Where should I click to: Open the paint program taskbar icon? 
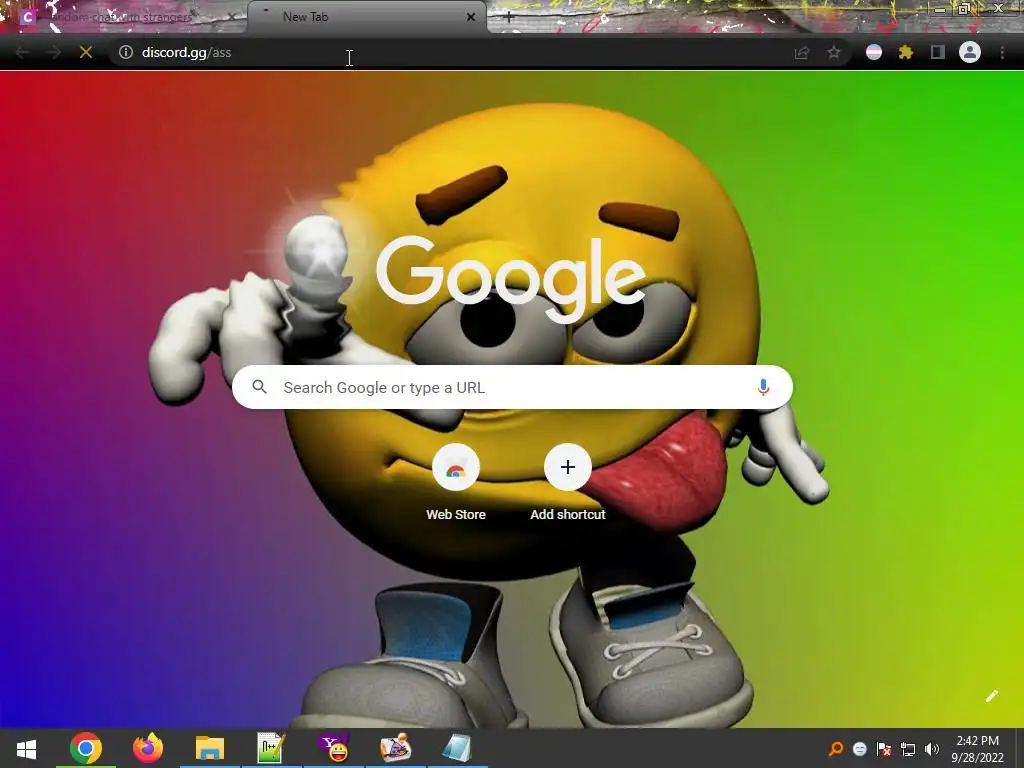click(x=396, y=748)
